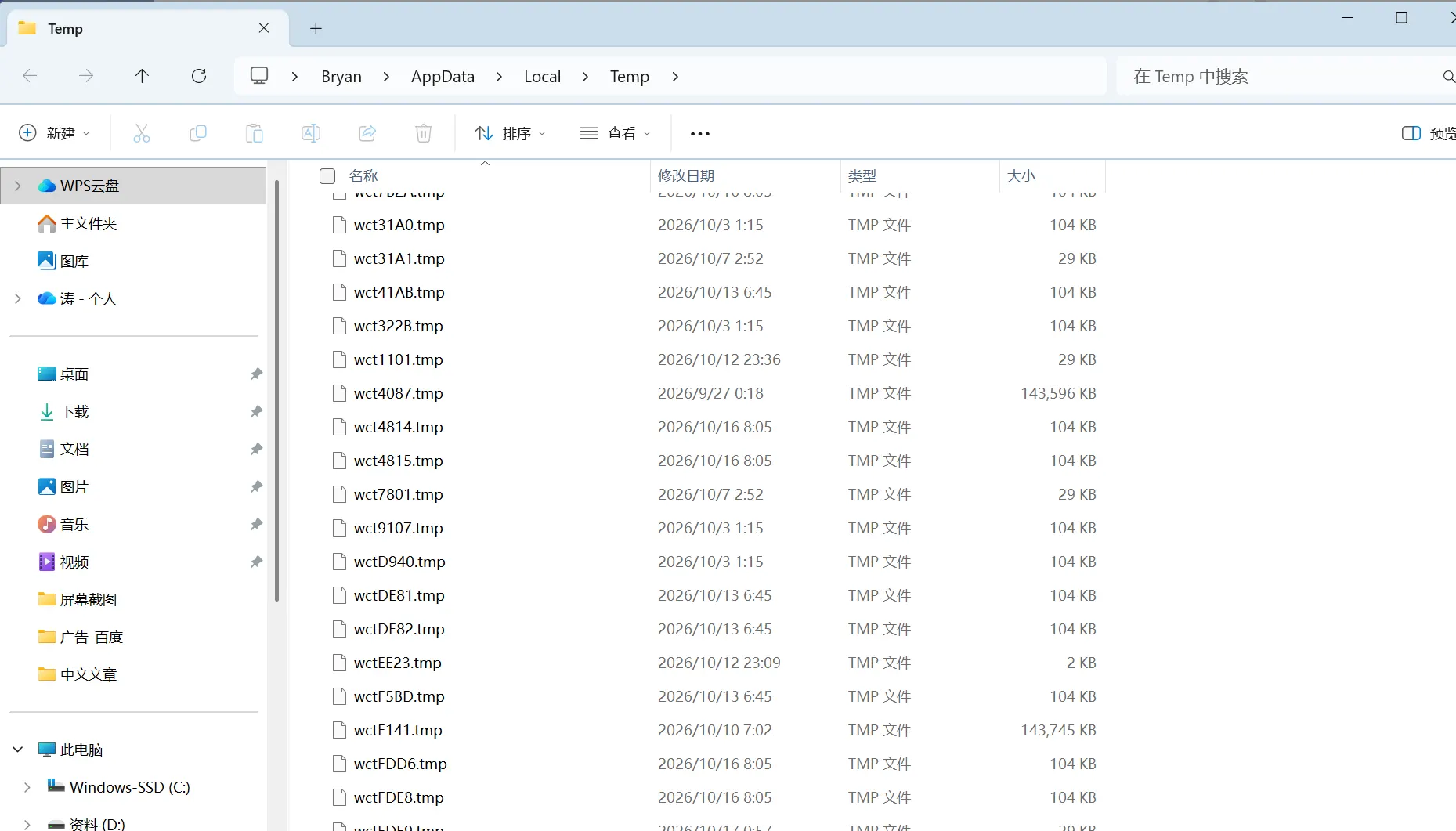Click the navigation pane vertical scrollbar
Viewport: 1456px width, 831px height.
pos(276,390)
